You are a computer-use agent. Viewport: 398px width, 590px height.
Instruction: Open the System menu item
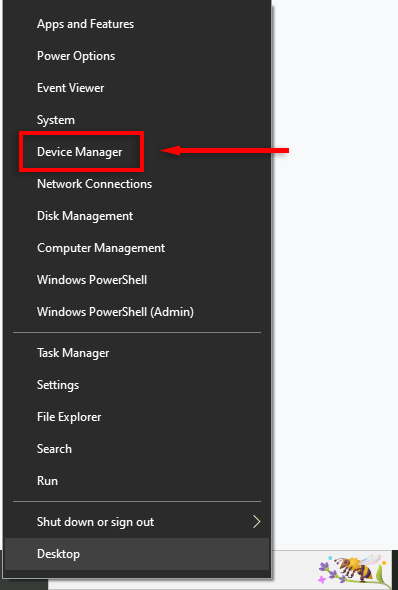[137, 120]
